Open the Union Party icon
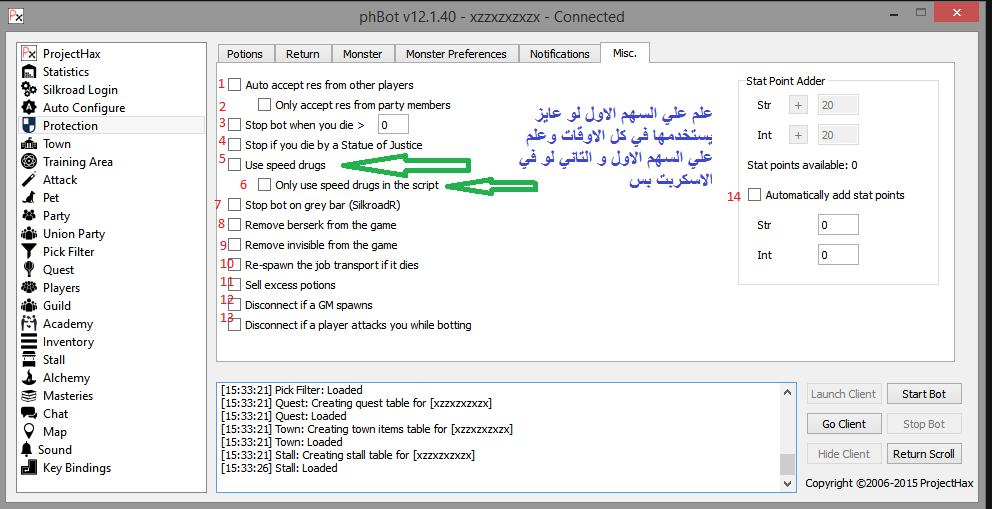 click(x=29, y=234)
